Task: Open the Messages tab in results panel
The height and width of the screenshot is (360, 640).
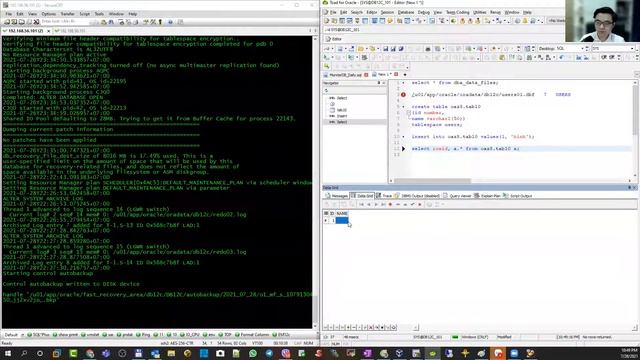Action: [x=337, y=196]
